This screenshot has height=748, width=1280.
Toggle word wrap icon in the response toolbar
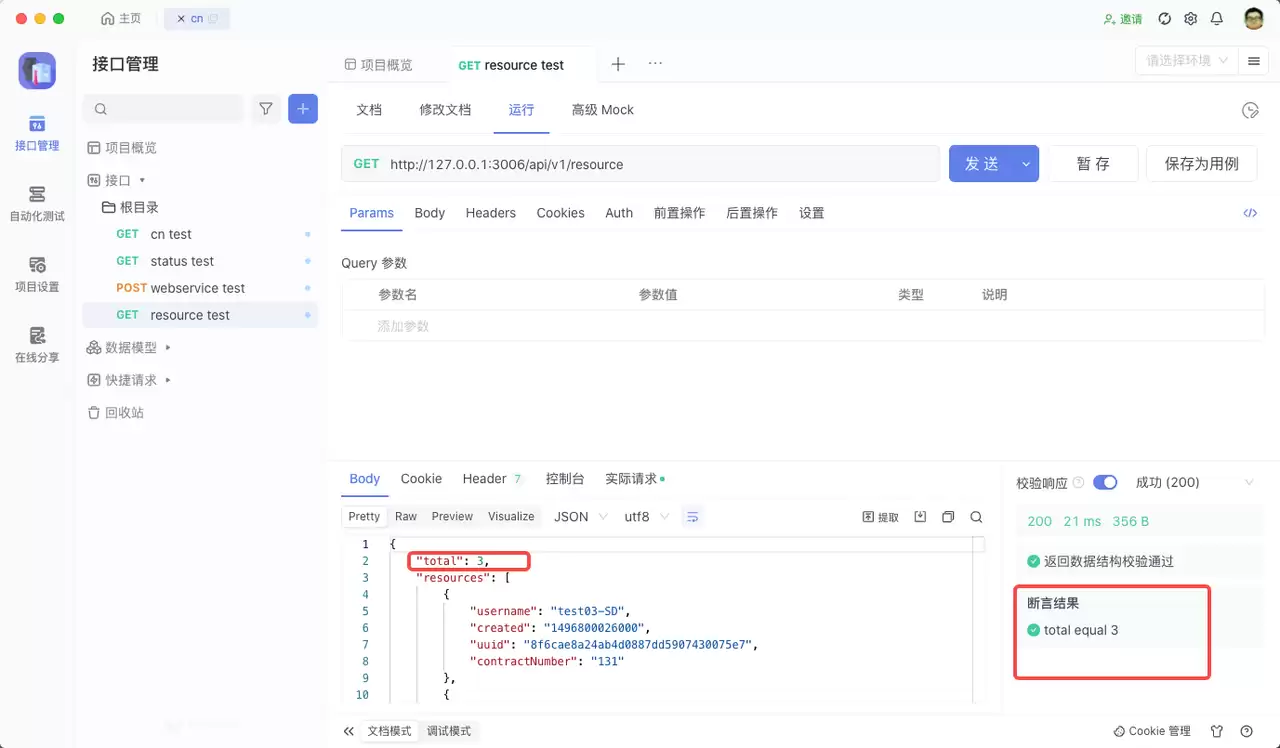click(x=692, y=517)
